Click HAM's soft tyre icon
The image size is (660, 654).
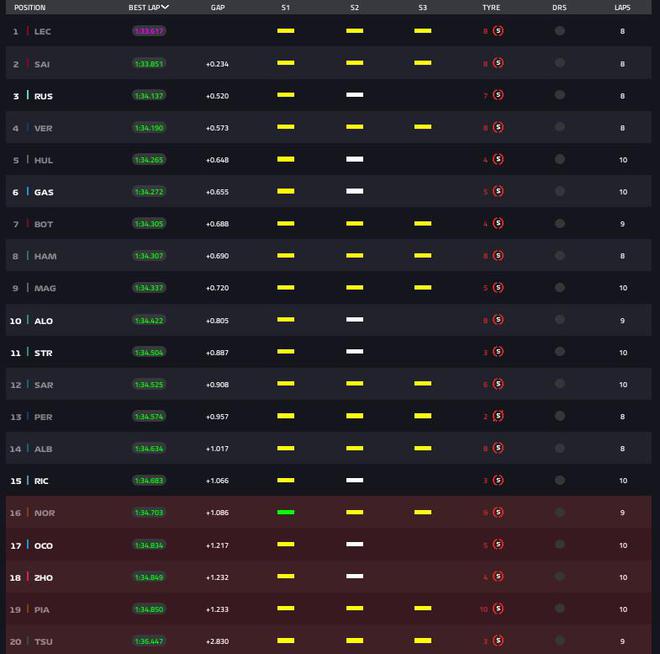tap(498, 256)
